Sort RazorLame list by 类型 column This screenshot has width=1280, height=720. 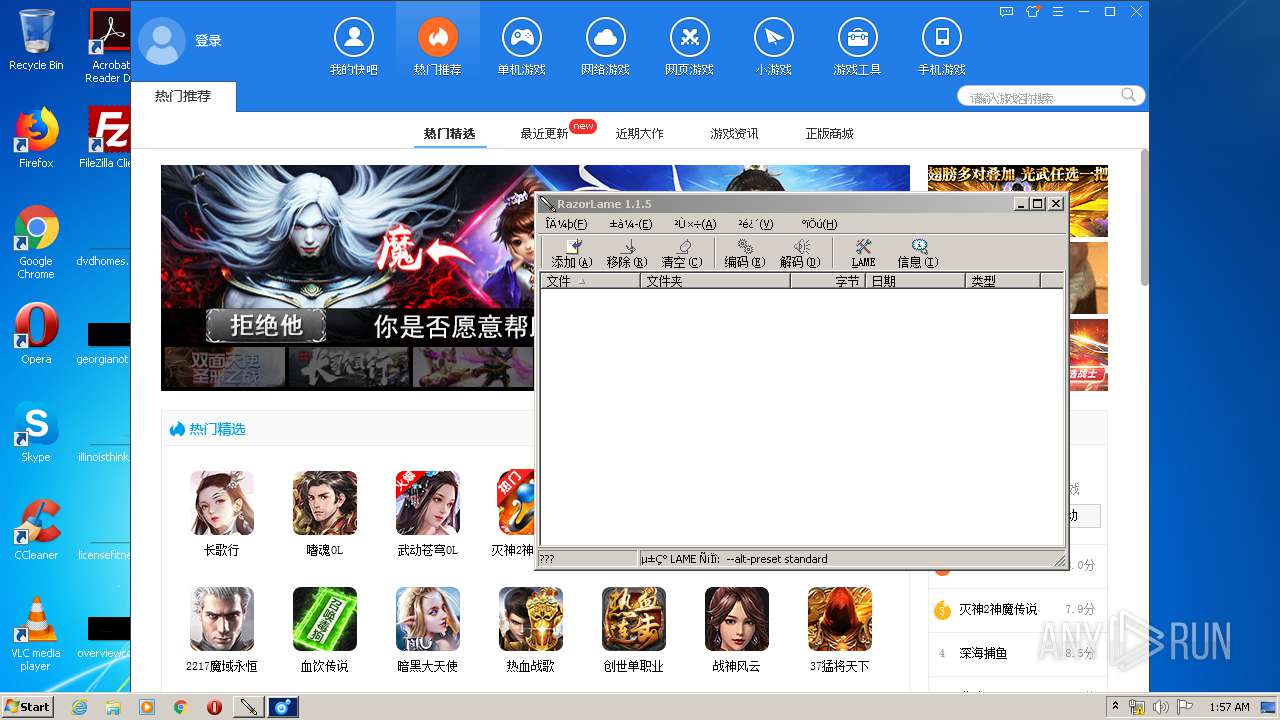click(1003, 281)
